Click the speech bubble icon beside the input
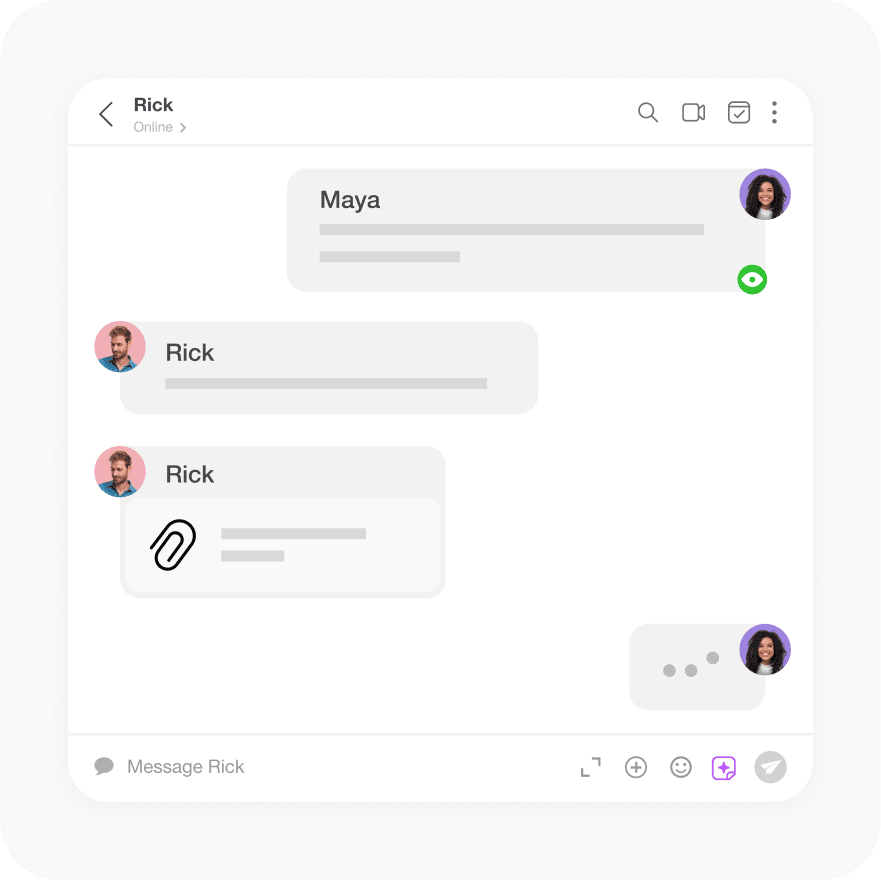Viewport: 881px width, 880px height. click(x=104, y=766)
